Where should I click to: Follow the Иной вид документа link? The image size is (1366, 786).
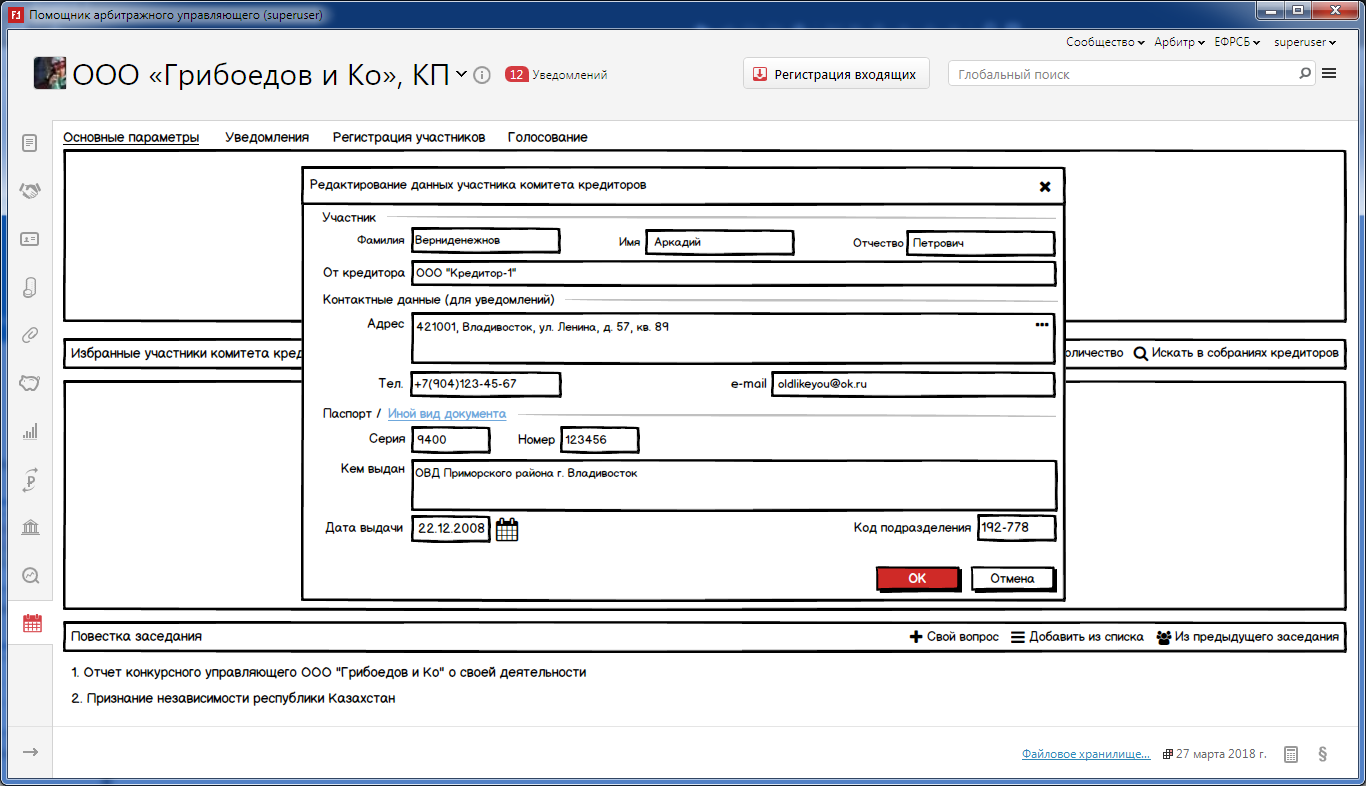pos(446,414)
